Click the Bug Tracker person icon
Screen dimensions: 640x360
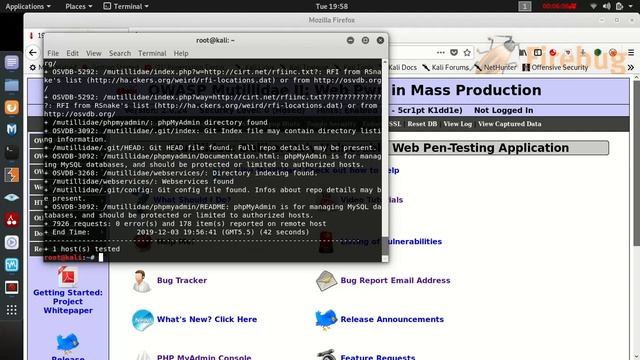coord(142,281)
